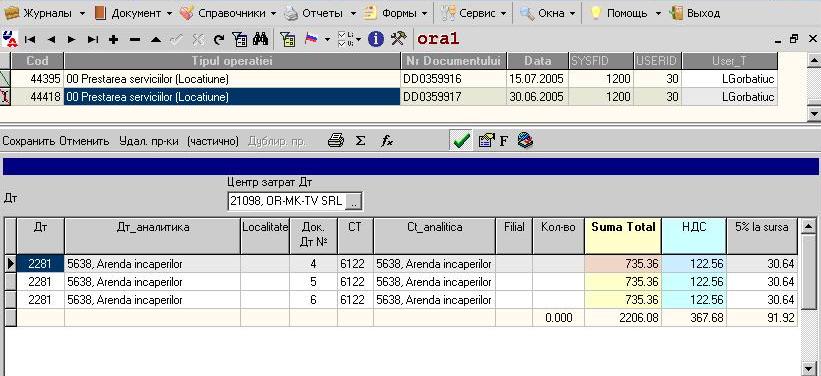Click the application logo icon in toolbar
The width and height of the screenshot is (821, 376).
[10, 39]
